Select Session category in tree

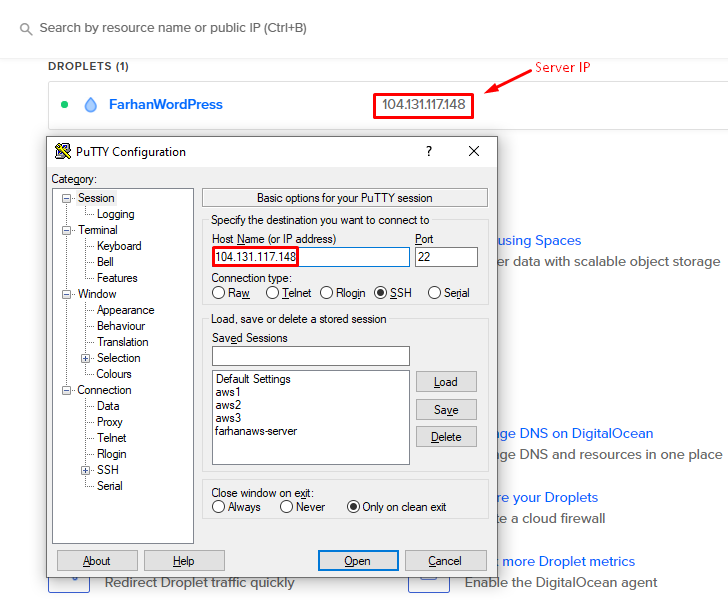pos(96,198)
